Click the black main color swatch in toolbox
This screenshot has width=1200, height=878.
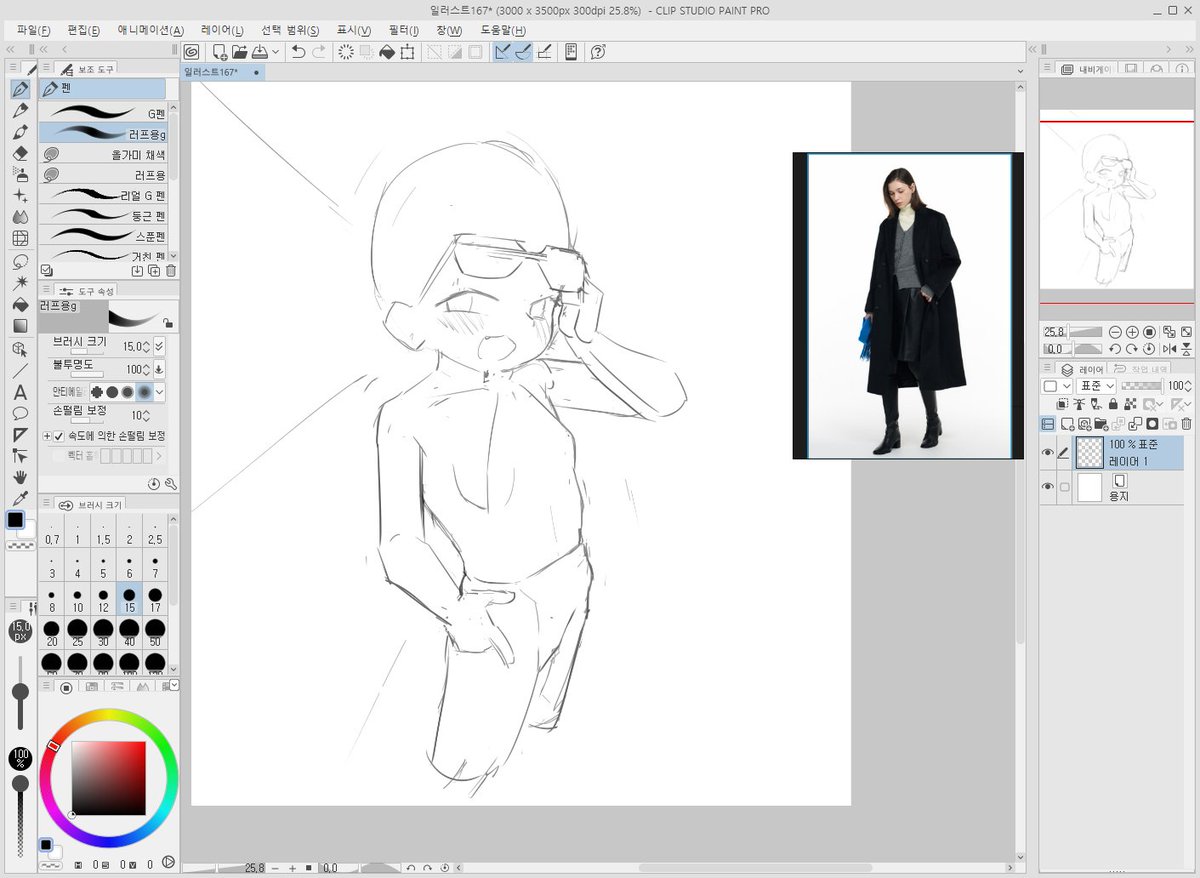coord(16,520)
